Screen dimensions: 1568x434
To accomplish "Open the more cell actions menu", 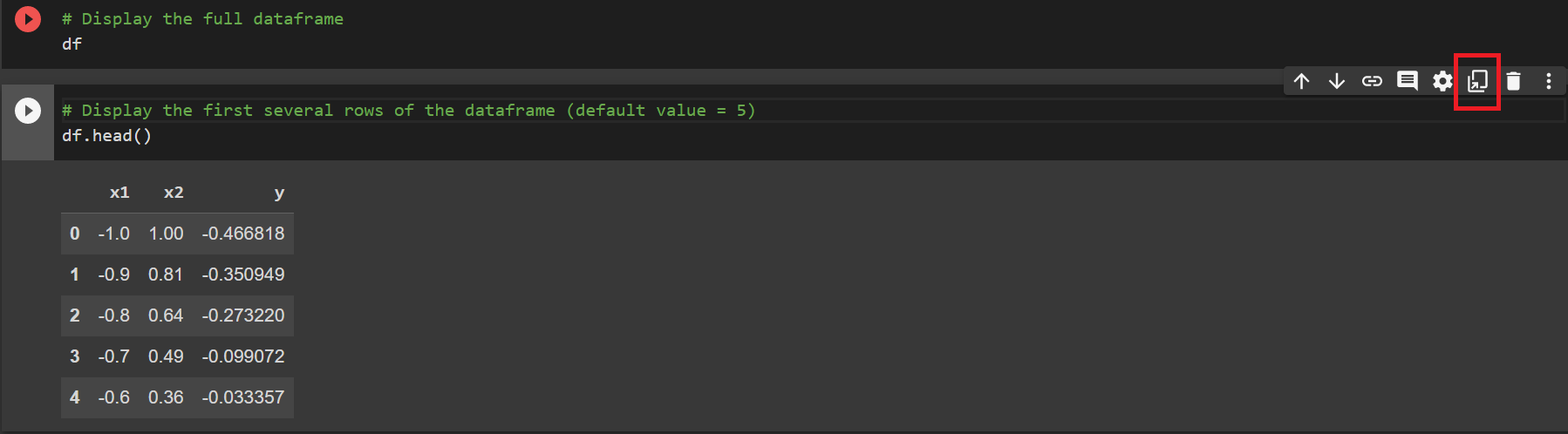I will pyautogui.click(x=1548, y=81).
